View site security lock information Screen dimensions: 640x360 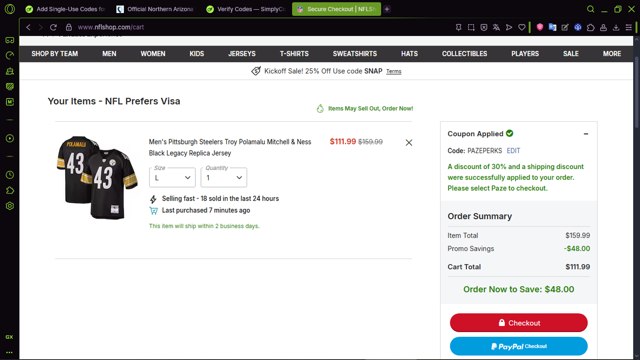(x=69, y=27)
